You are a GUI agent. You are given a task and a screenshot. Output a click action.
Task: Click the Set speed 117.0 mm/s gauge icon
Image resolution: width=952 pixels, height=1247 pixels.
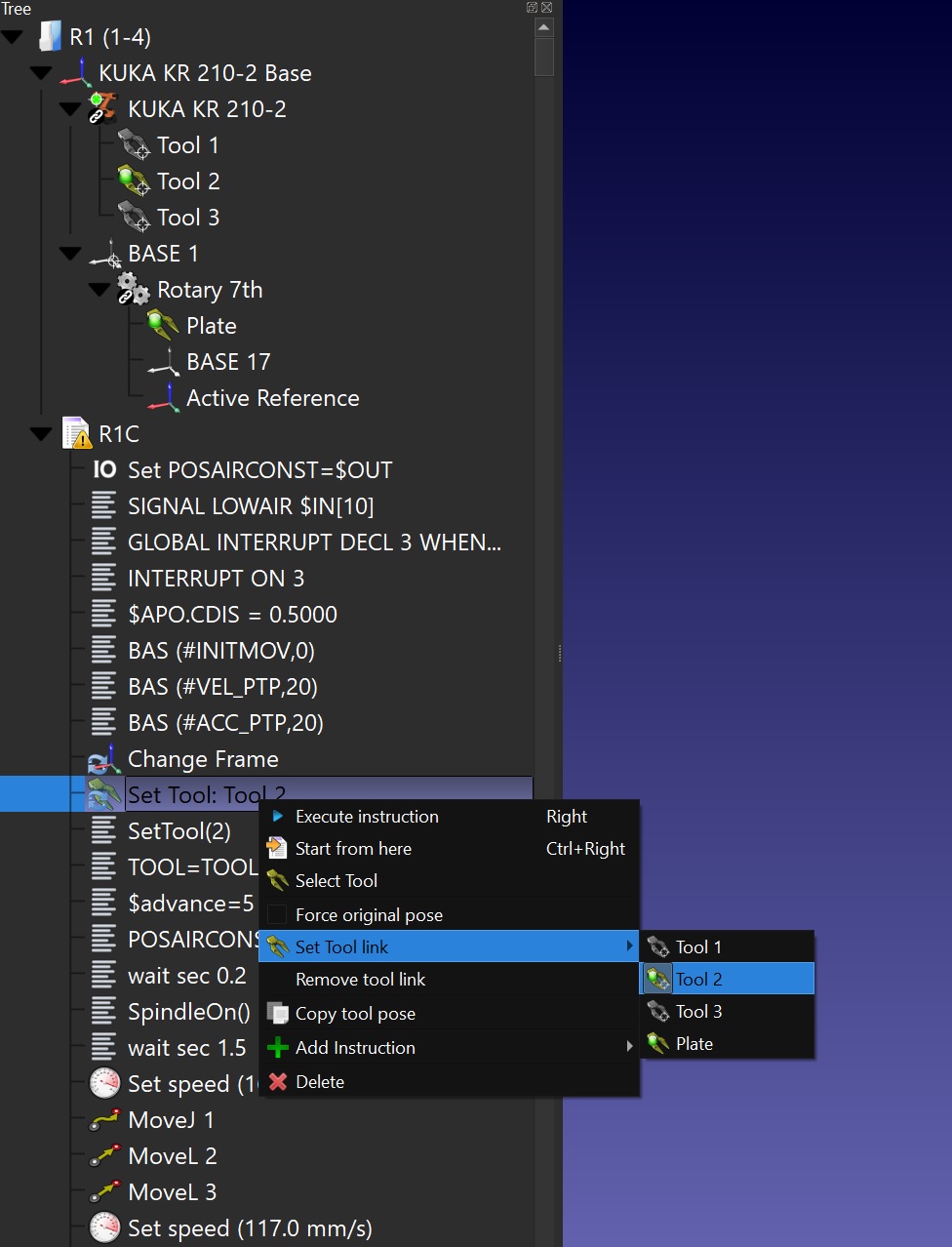click(x=103, y=1228)
